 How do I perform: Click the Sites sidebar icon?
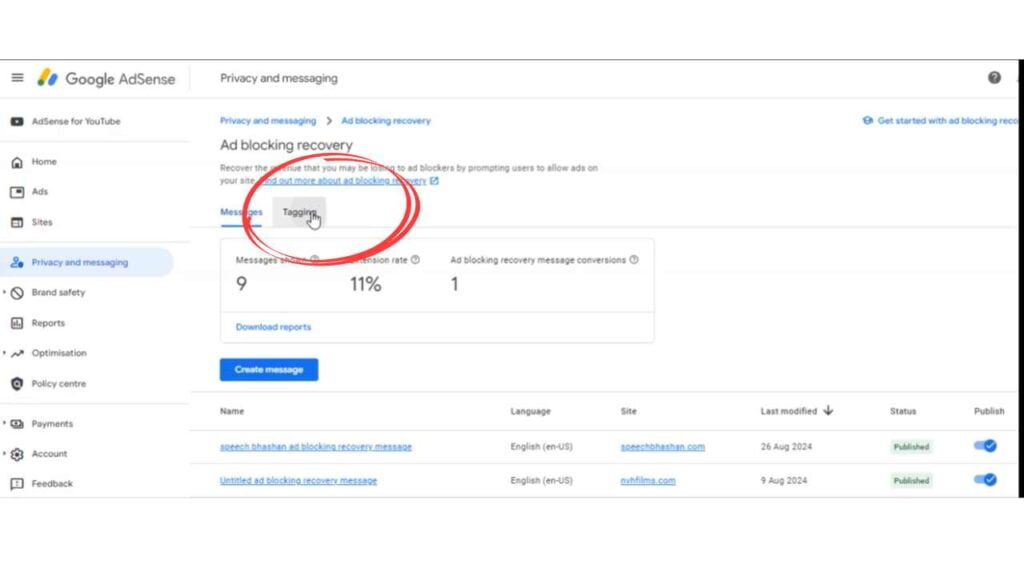tap(17, 222)
